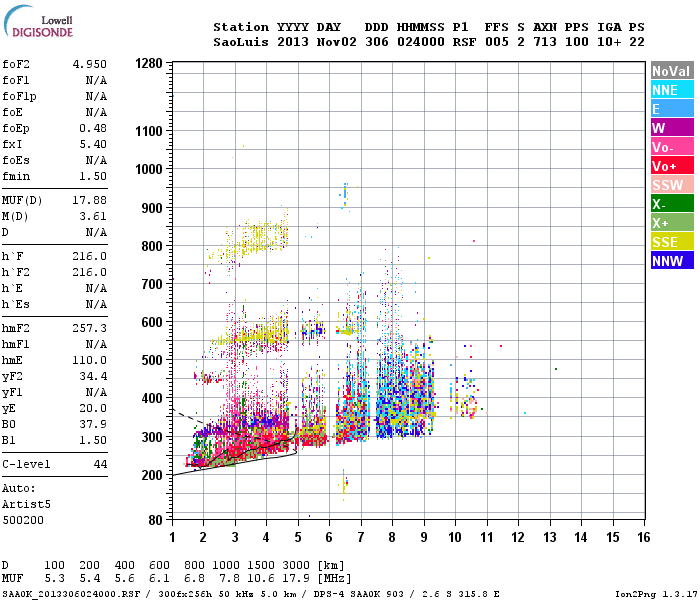The width and height of the screenshot is (700, 600).
Task: Click the MUF value 5.3 in table
Action: pyautogui.click(x=54, y=578)
